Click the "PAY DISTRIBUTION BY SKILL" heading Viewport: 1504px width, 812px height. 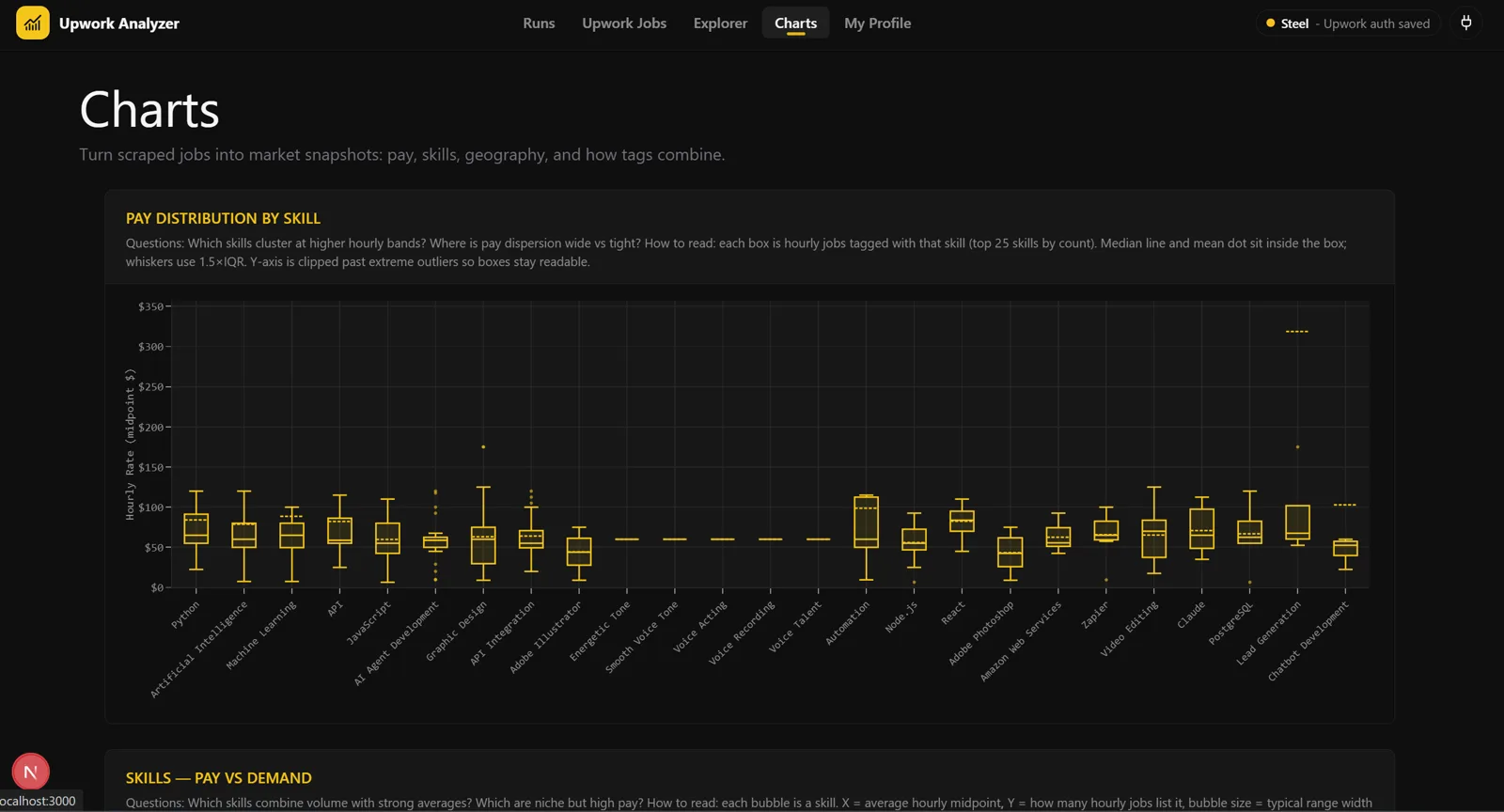(x=223, y=218)
